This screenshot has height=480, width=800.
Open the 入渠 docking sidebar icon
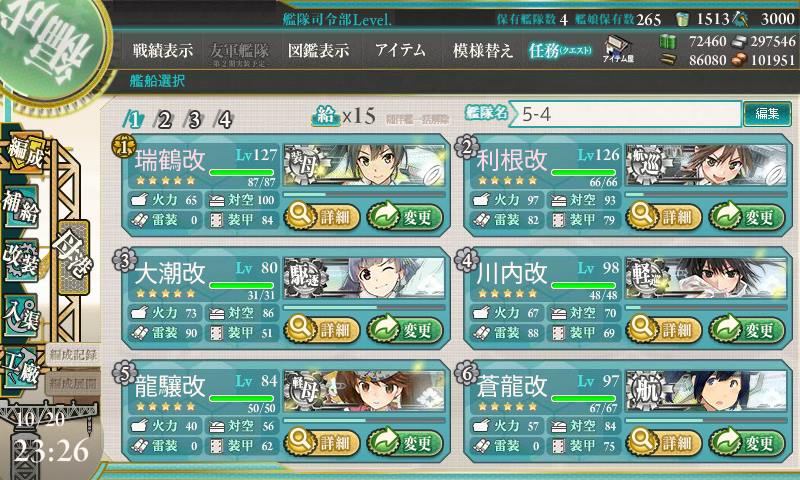click(21, 314)
